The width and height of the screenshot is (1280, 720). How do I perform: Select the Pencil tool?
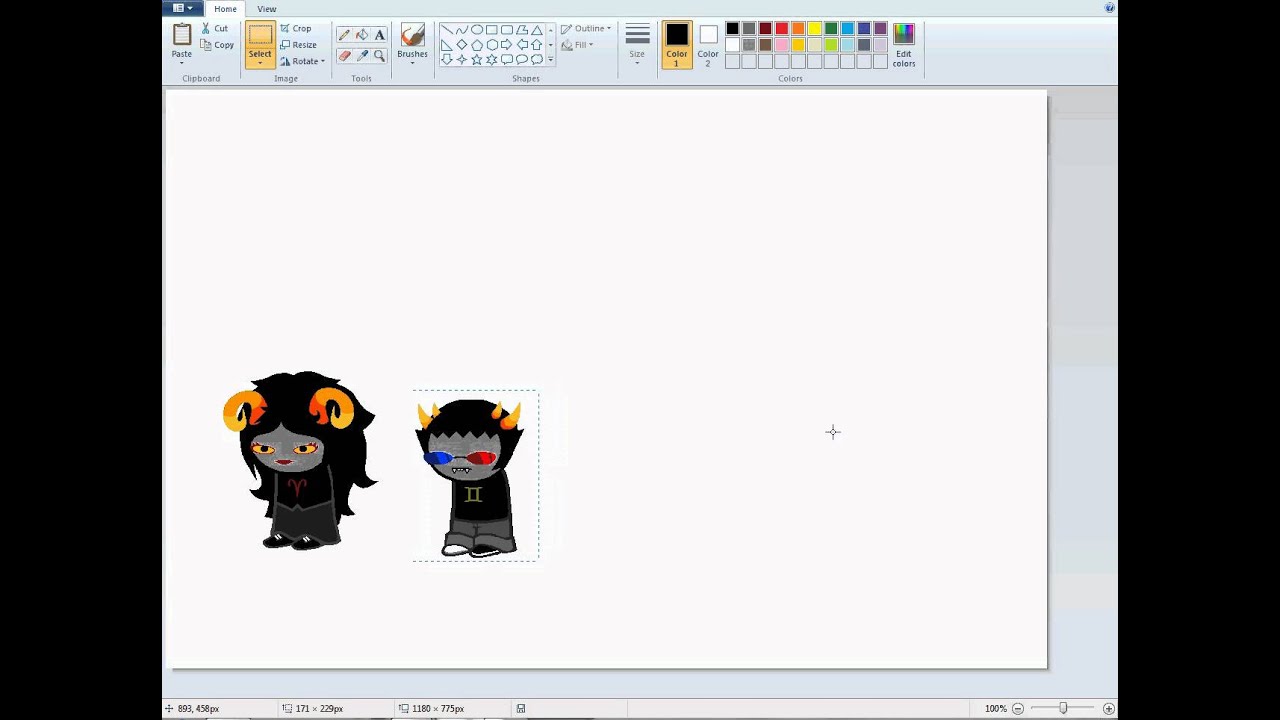point(344,35)
